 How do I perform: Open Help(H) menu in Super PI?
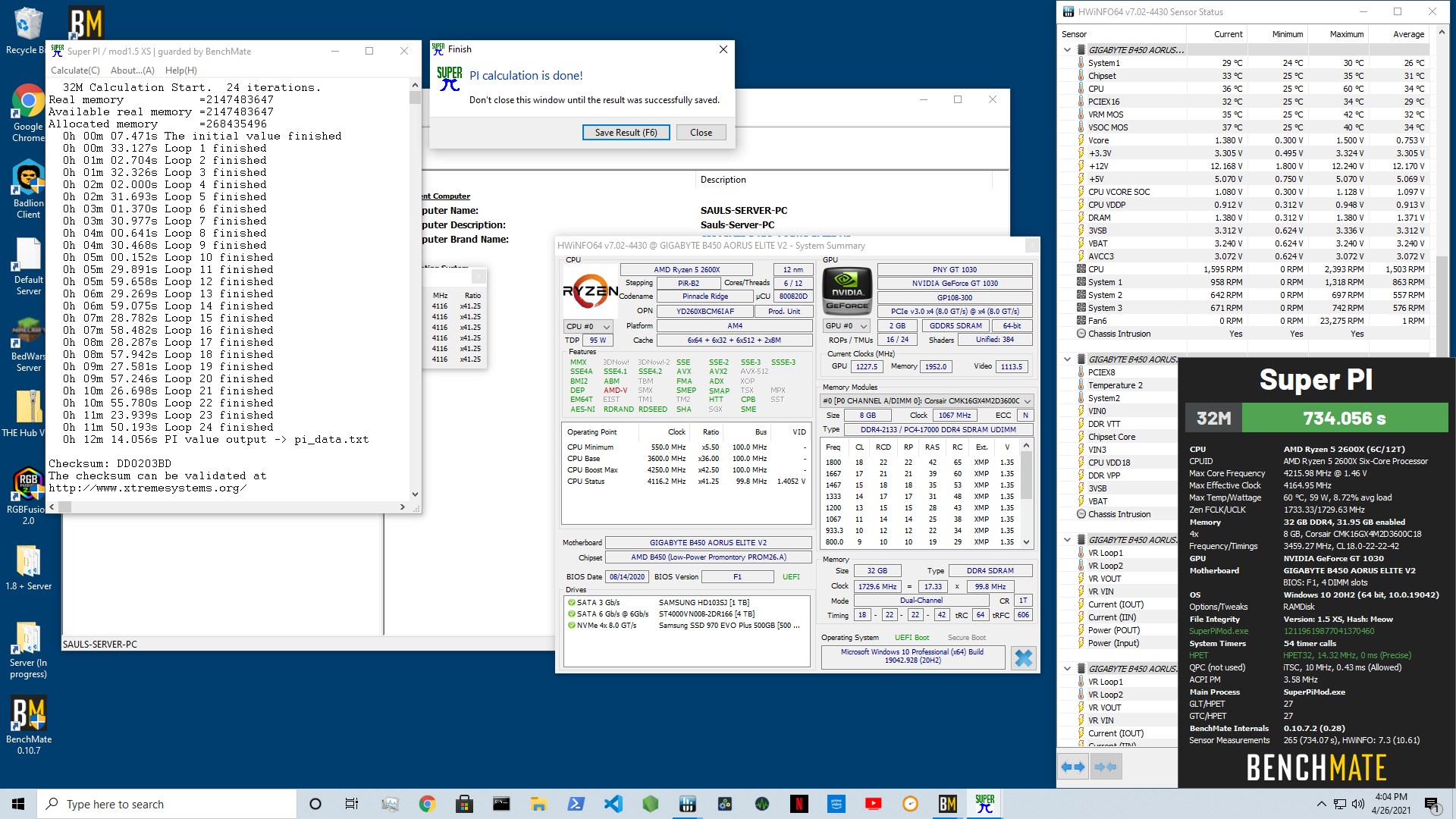pos(181,71)
